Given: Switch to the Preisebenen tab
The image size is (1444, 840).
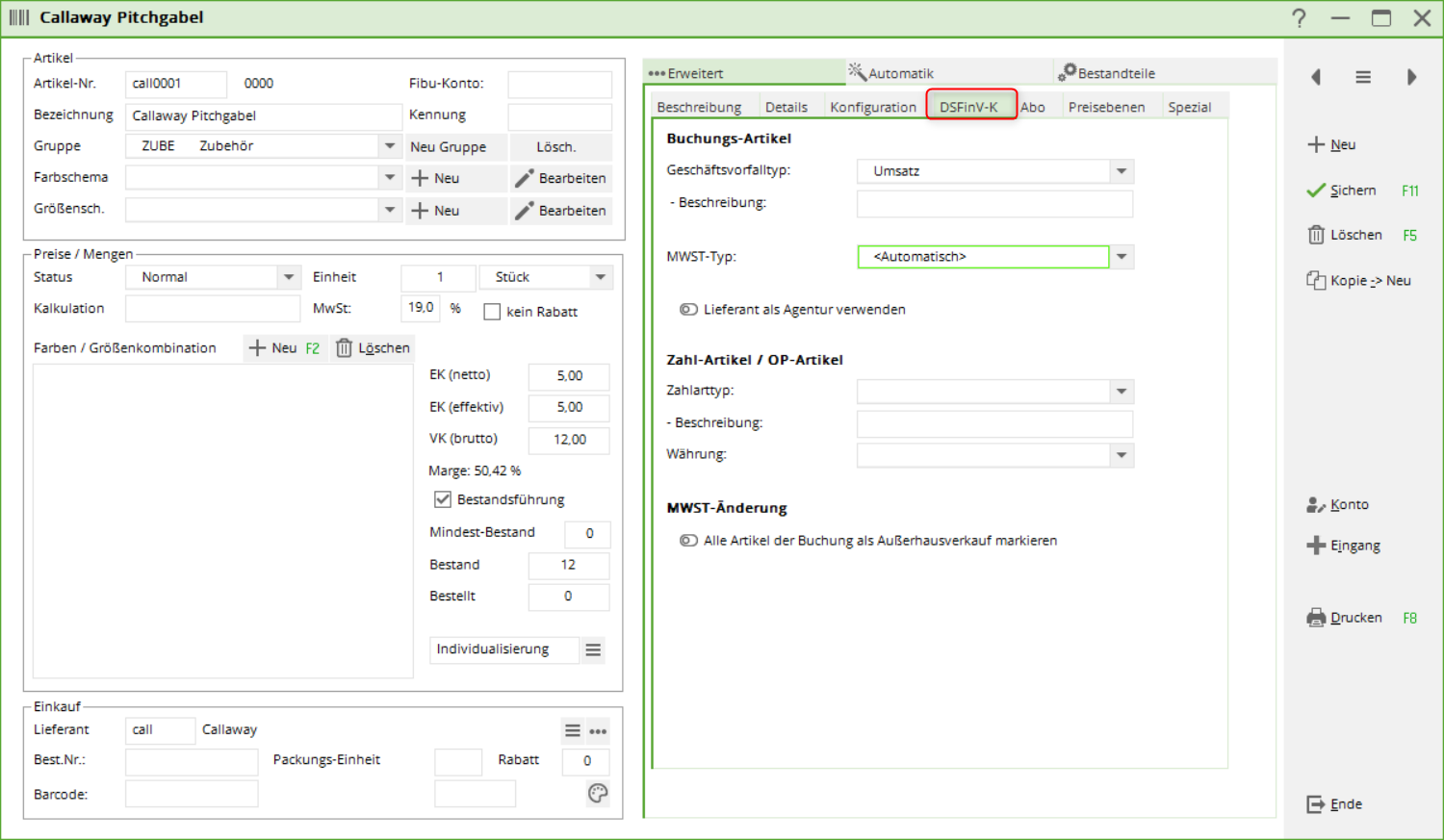Looking at the screenshot, I should [x=1106, y=107].
